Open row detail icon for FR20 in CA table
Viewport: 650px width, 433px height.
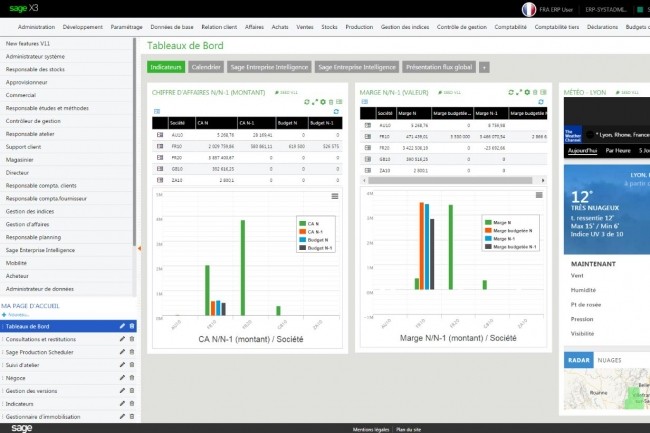(160, 157)
